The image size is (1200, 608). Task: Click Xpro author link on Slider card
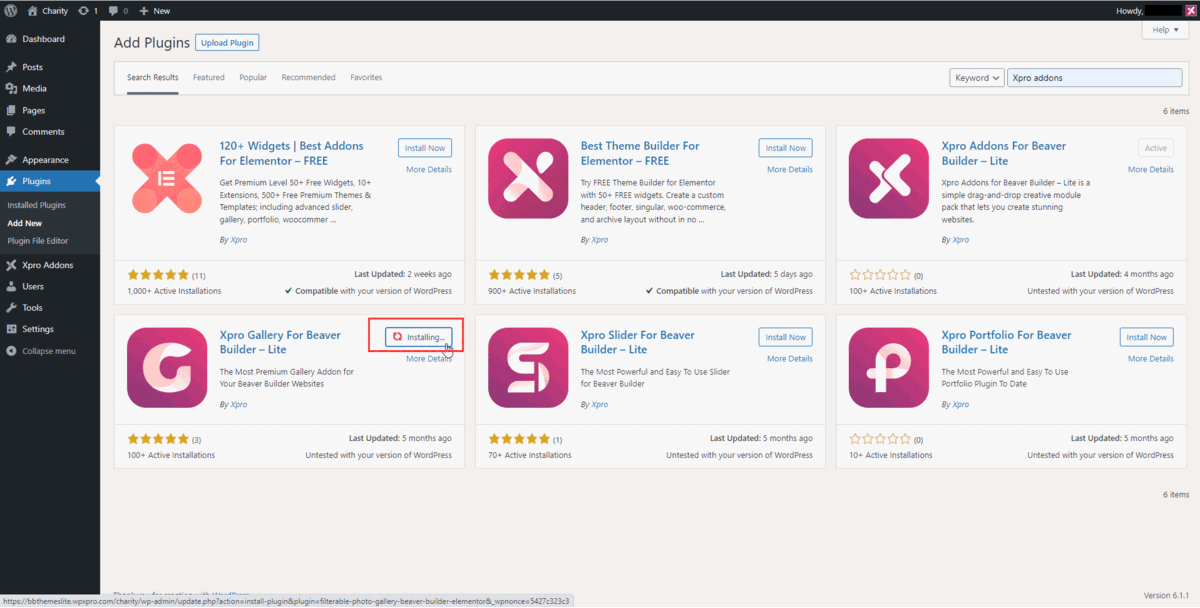pos(600,405)
